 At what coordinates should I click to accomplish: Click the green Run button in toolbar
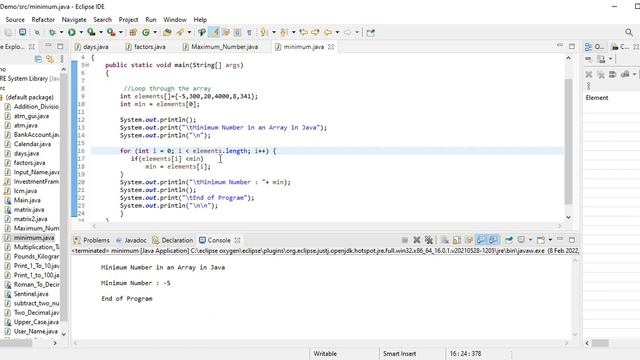tap(72, 32)
